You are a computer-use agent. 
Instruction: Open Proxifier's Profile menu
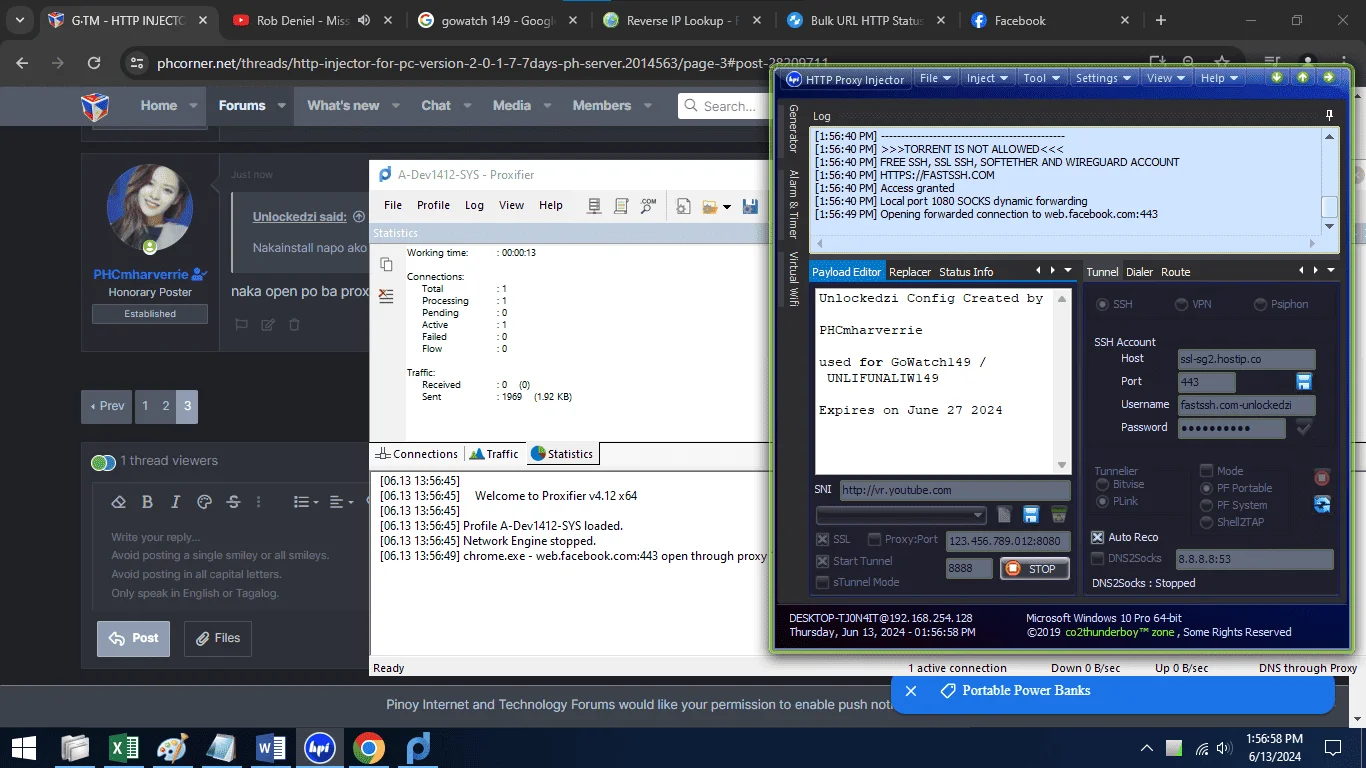433,205
